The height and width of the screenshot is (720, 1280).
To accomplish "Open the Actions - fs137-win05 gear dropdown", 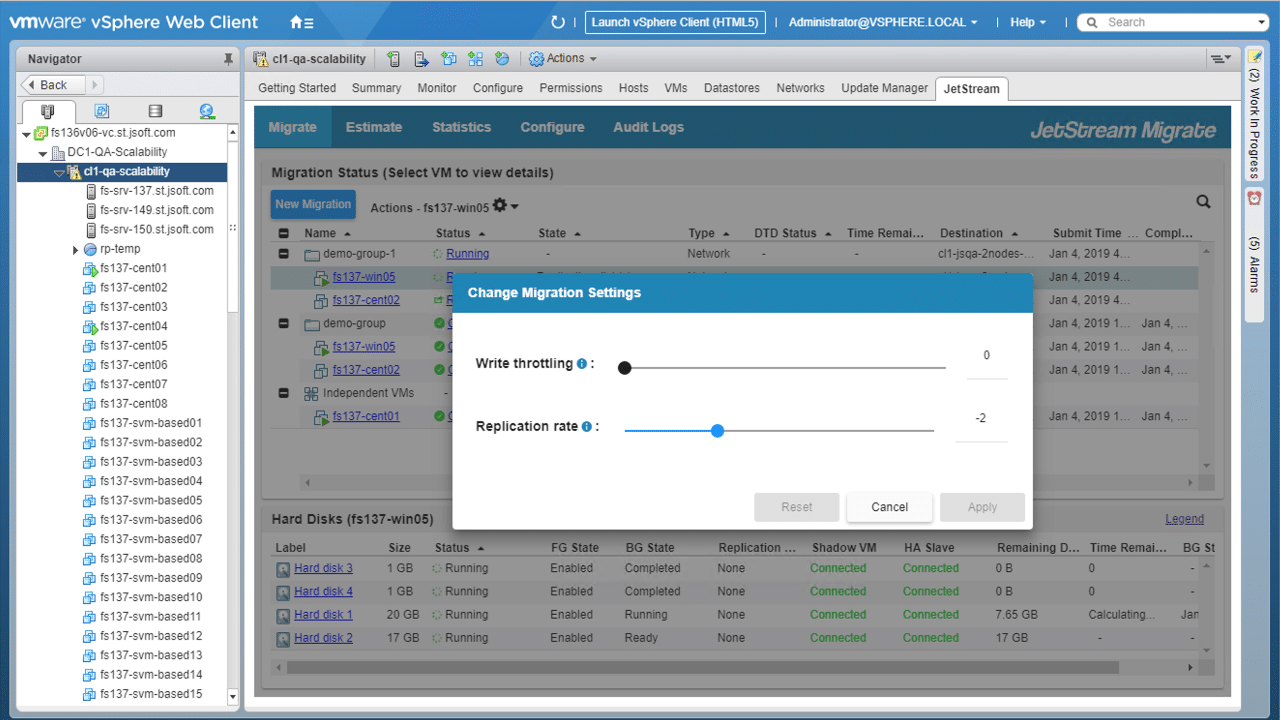I will [506, 206].
